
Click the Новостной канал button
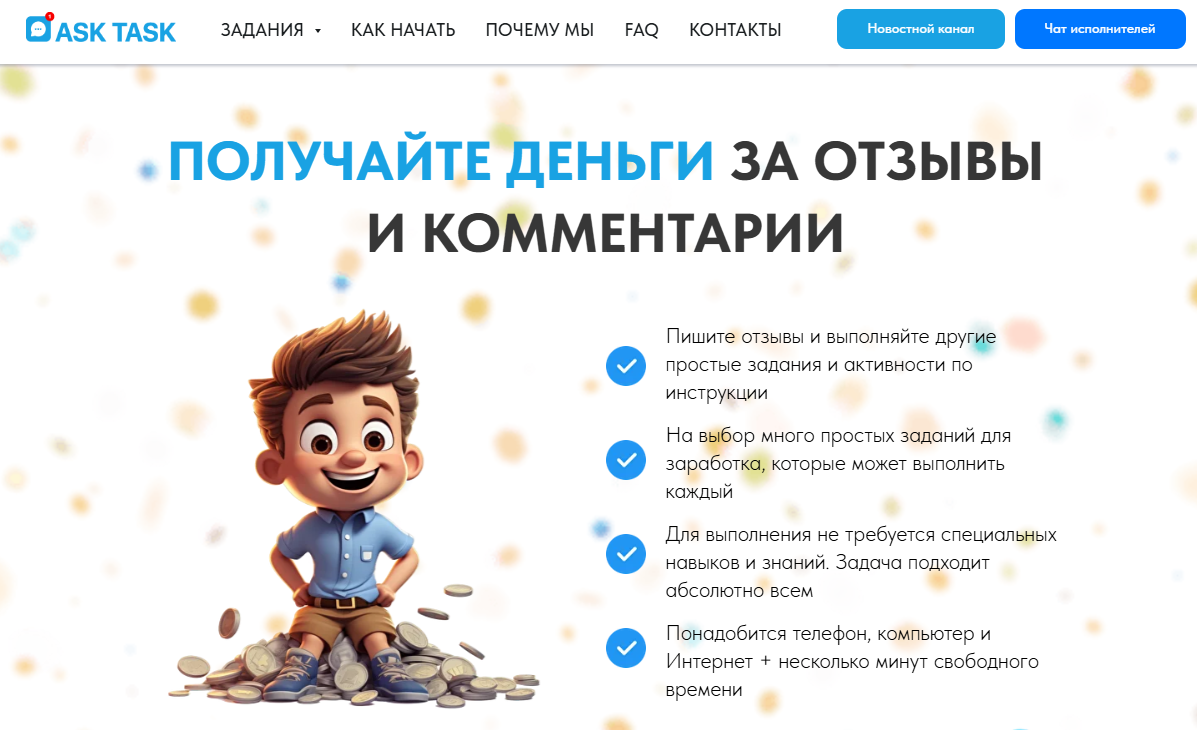921,29
